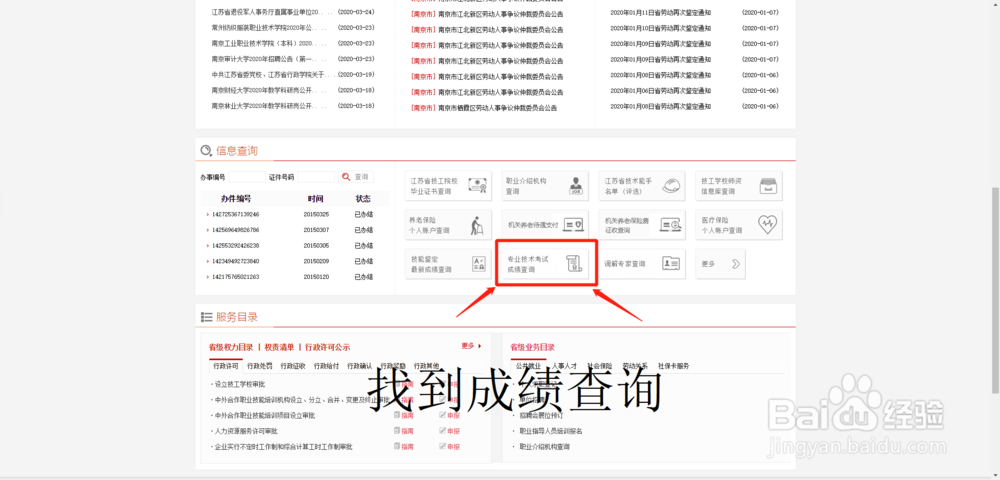Click the JOB person icon on 职业介绍机构查询
This screenshot has width=1000, height=480.
pyautogui.click(x=576, y=185)
